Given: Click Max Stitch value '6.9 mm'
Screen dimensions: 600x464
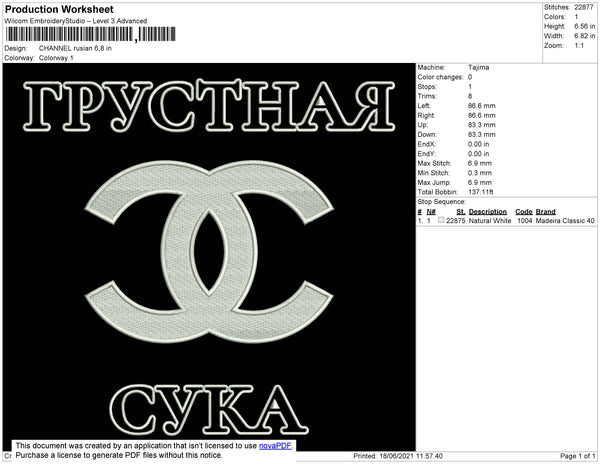Looking at the screenshot, I should tap(480, 163).
